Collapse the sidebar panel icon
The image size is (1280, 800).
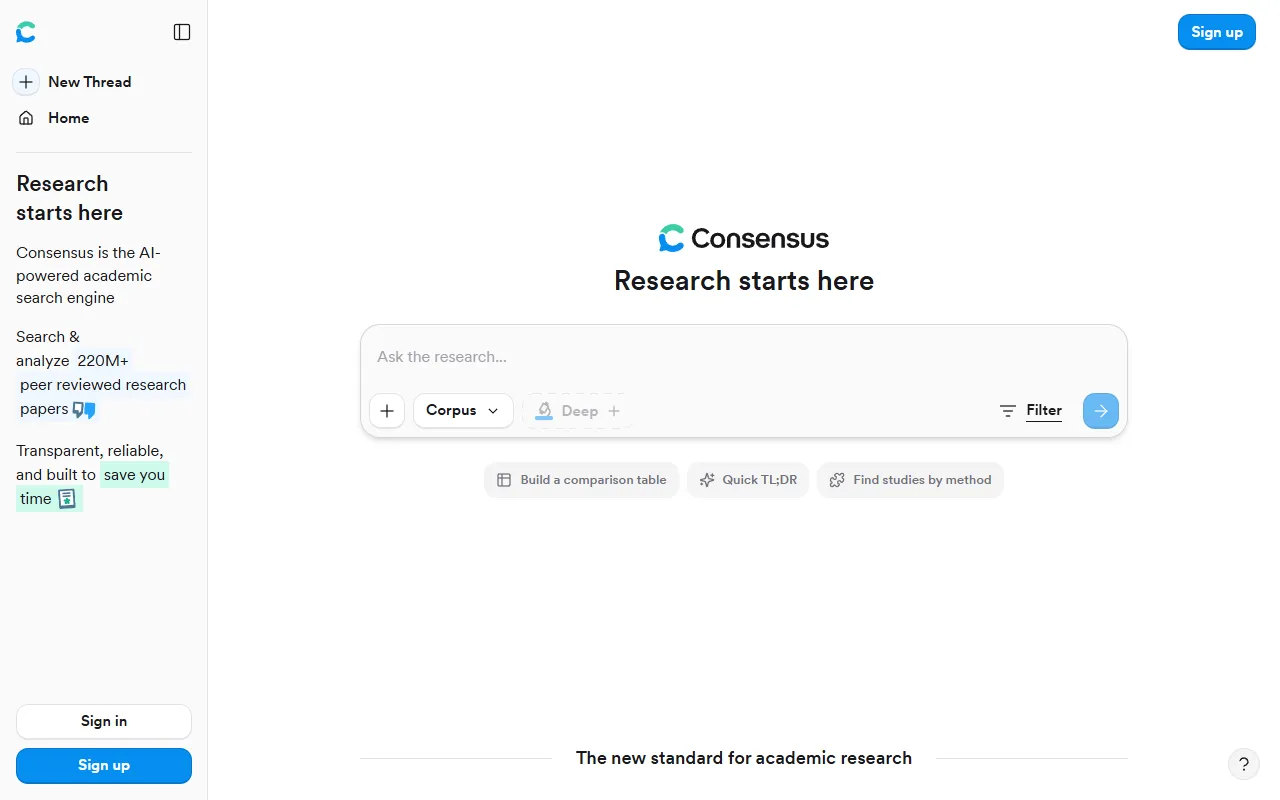coord(182,32)
